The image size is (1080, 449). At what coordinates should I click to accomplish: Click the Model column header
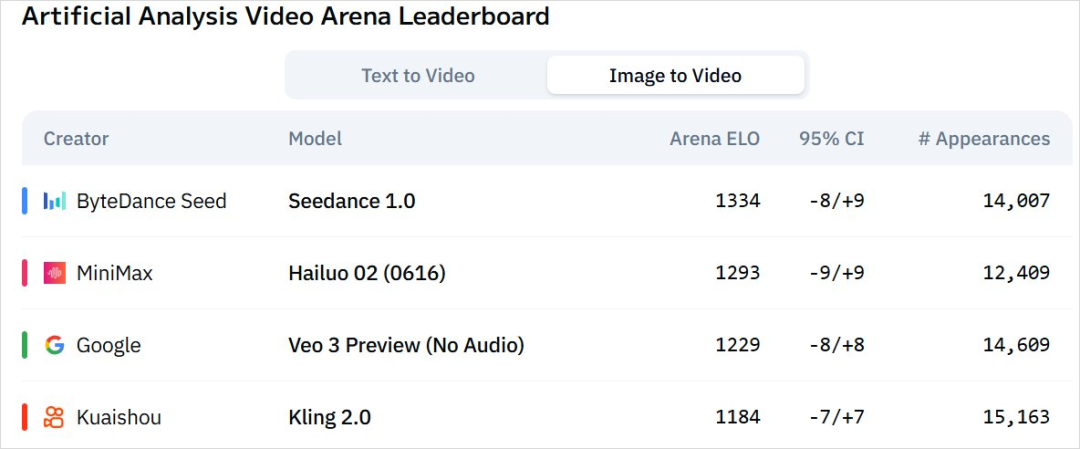[x=315, y=138]
